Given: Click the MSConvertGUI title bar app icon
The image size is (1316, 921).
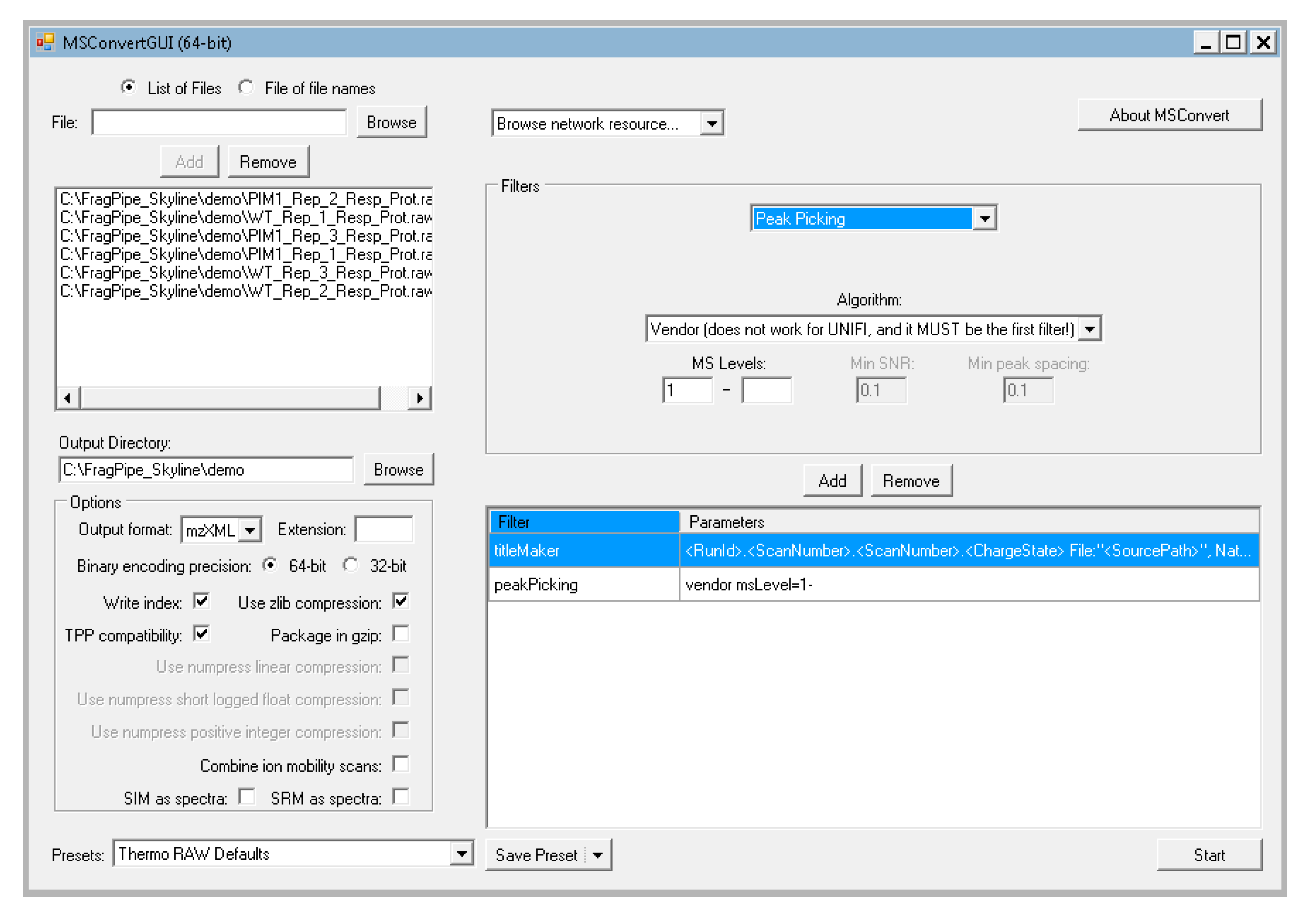Looking at the screenshot, I should (x=45, y=43).
